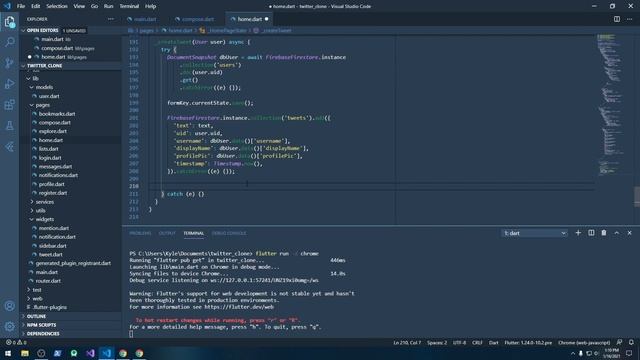
Task: Open notifications bell in status bar
Action: pos(631,342)
